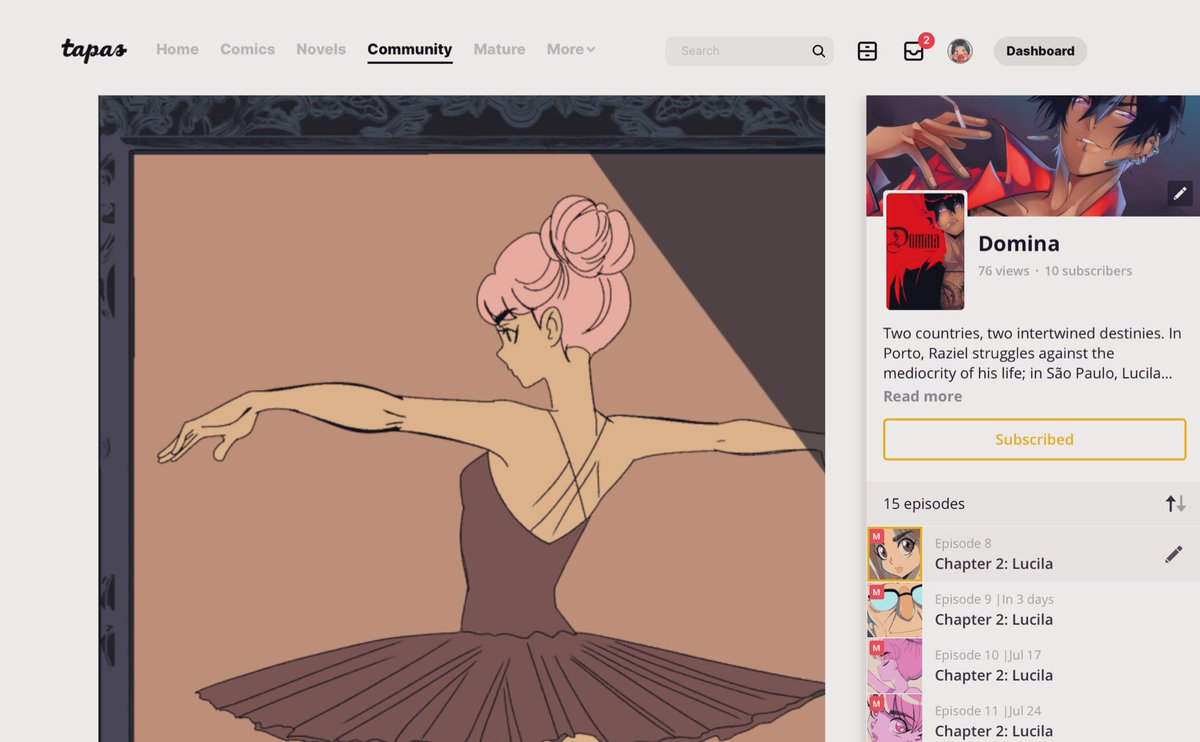The image size is (1200, 742).
Task: Open the library icon in the top bar
Action: [866, 50]
